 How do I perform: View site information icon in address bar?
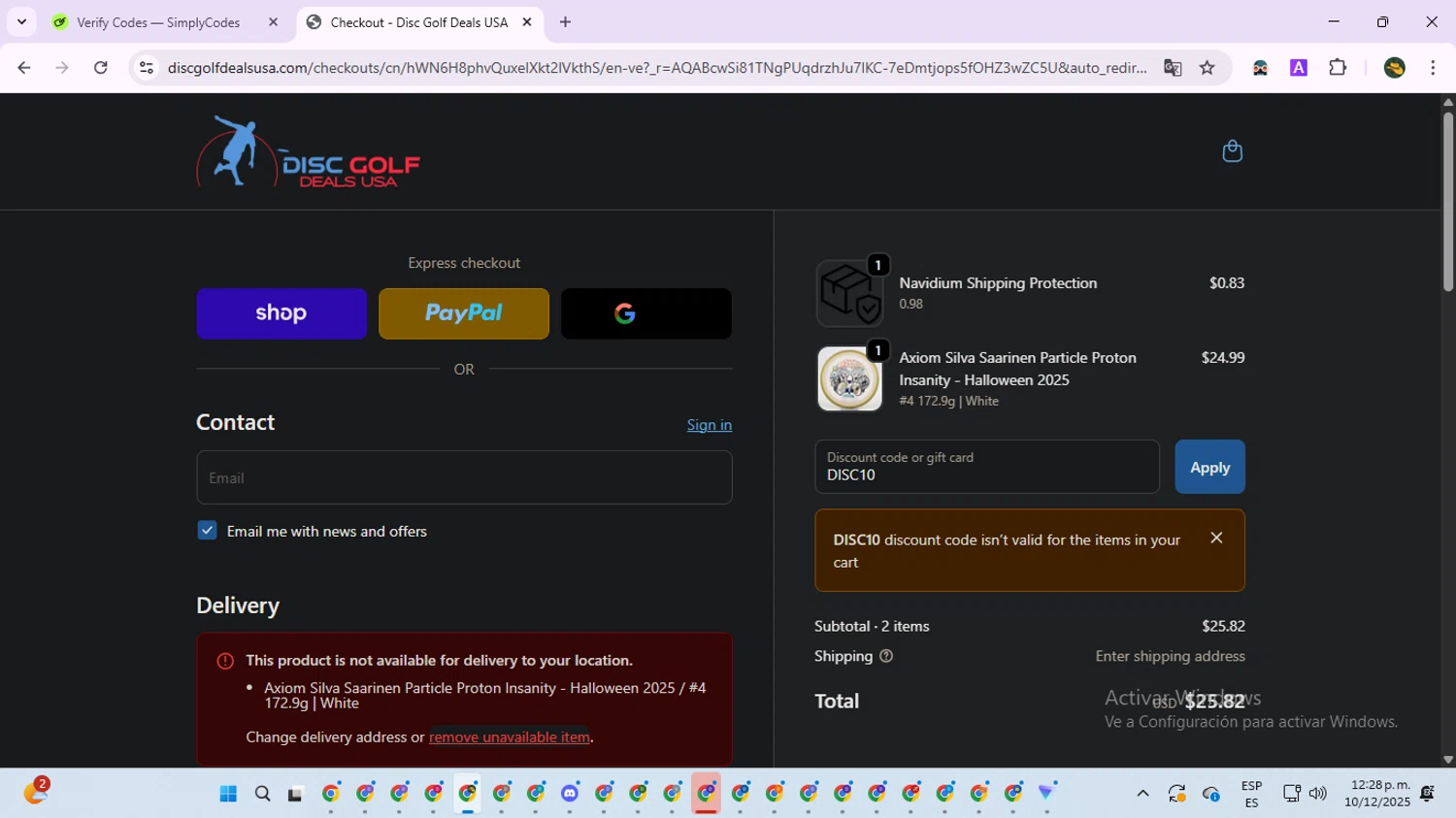click(x=147, y=68)
